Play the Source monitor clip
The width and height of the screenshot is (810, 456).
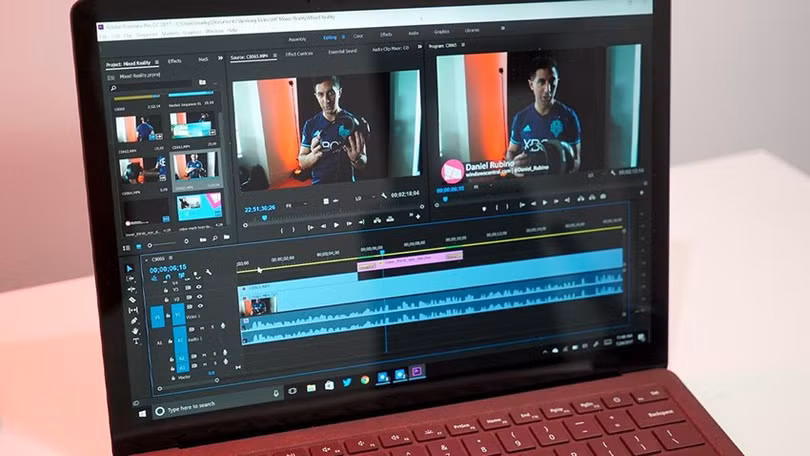pos(336,225)
